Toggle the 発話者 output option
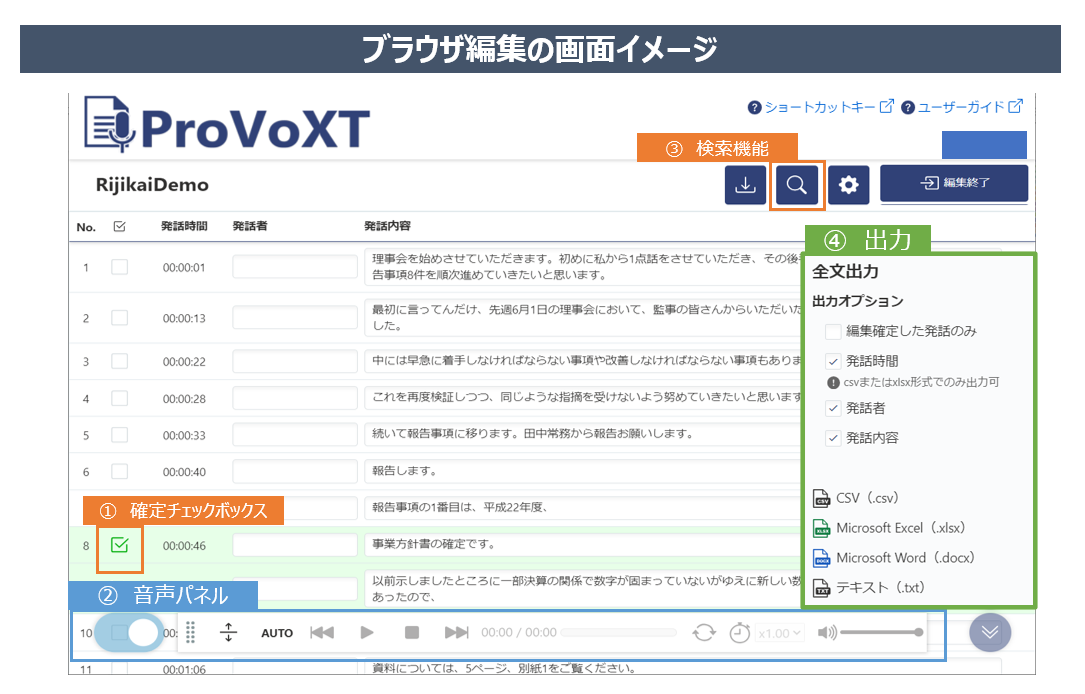The image size is (1085, 694). tap(833, 408)
